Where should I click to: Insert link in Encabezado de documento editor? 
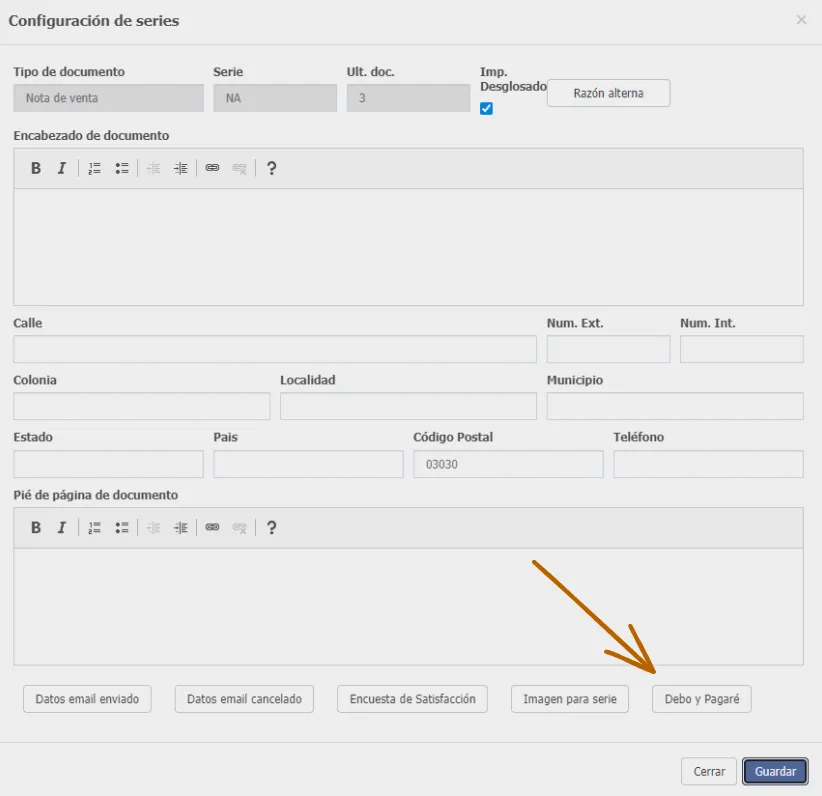coord(212,168)
